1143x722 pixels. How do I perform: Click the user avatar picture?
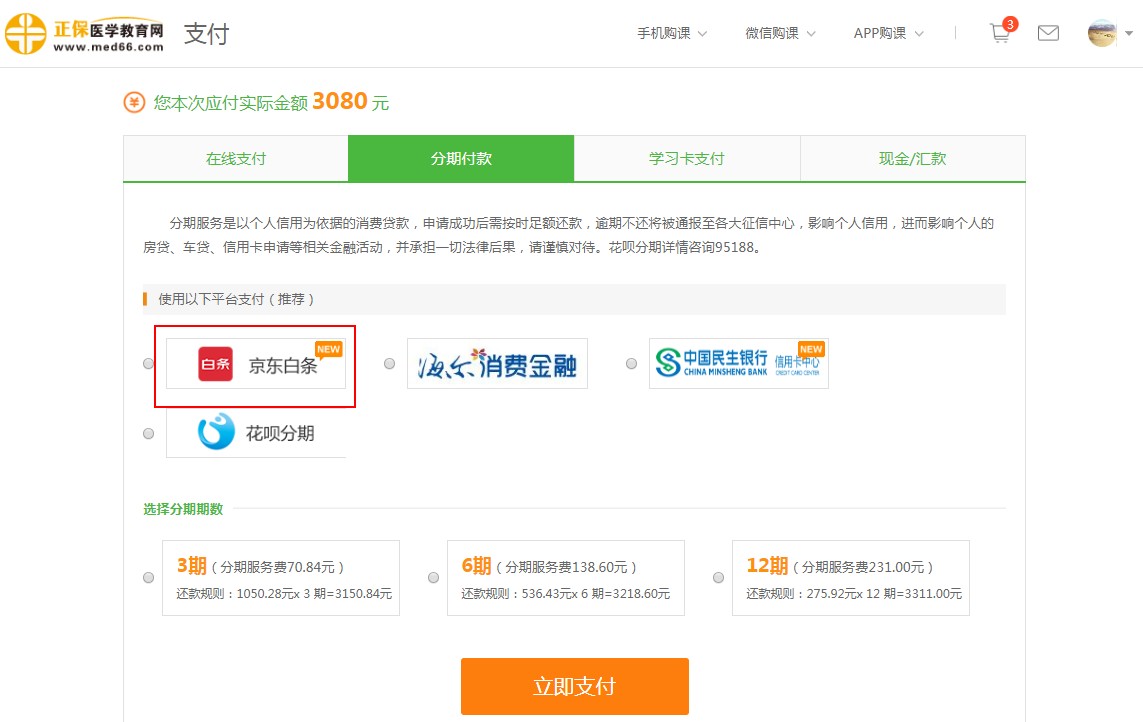[x=1102, y=33]
